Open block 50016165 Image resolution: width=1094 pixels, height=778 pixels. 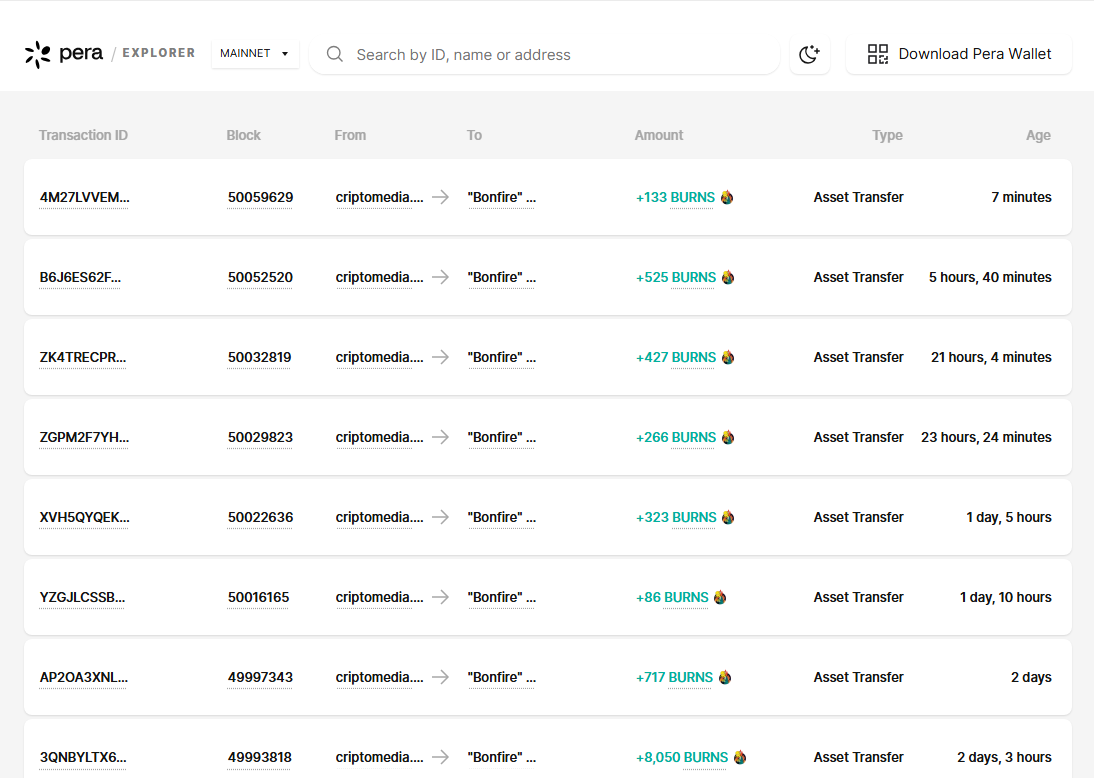pos(258,597)
